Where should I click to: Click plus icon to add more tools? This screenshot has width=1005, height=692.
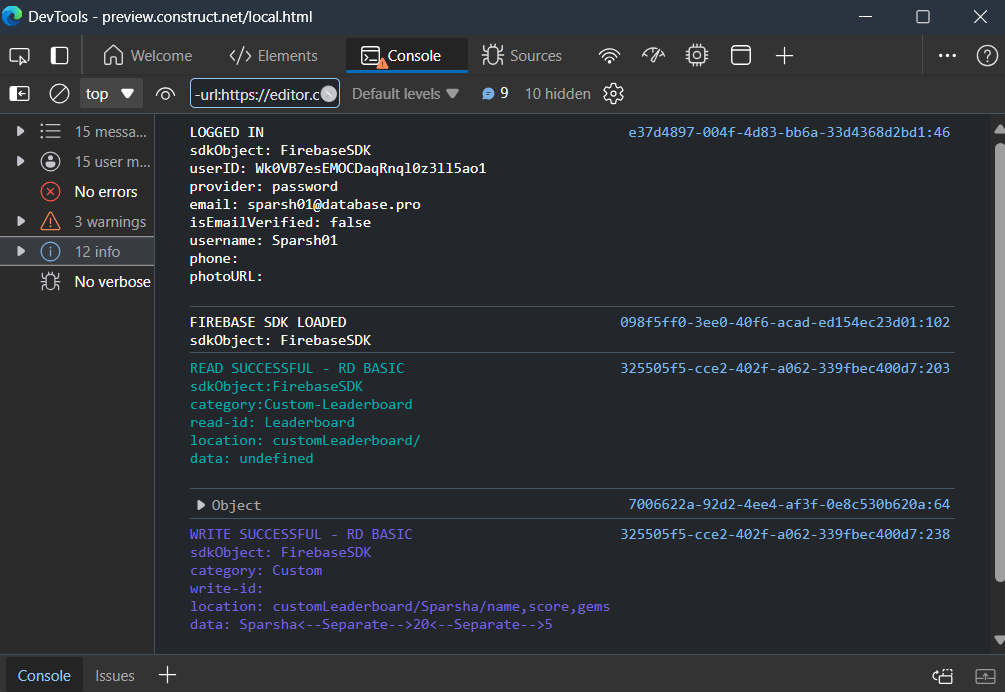[785, 56]
